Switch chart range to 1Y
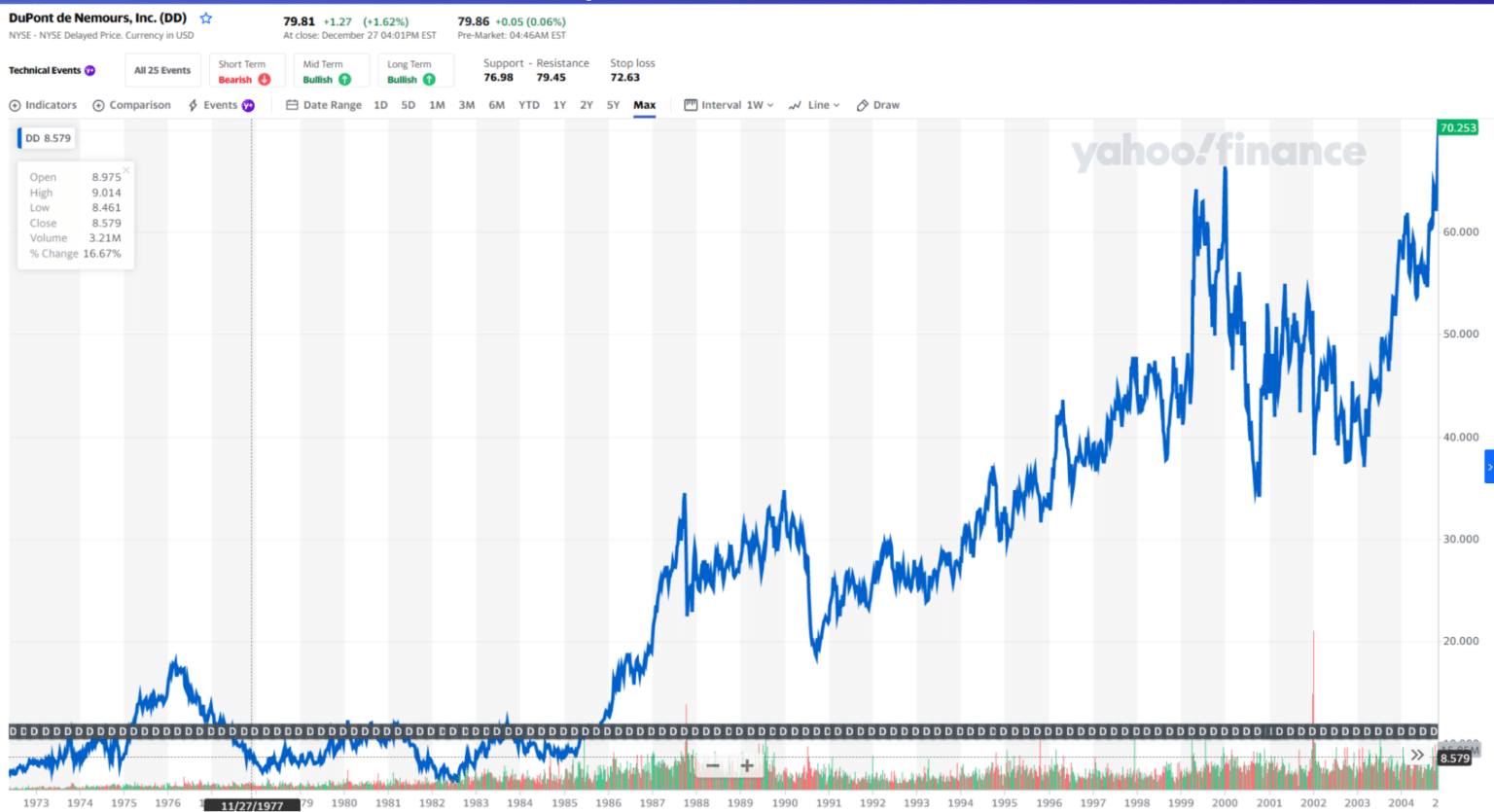 559,105
